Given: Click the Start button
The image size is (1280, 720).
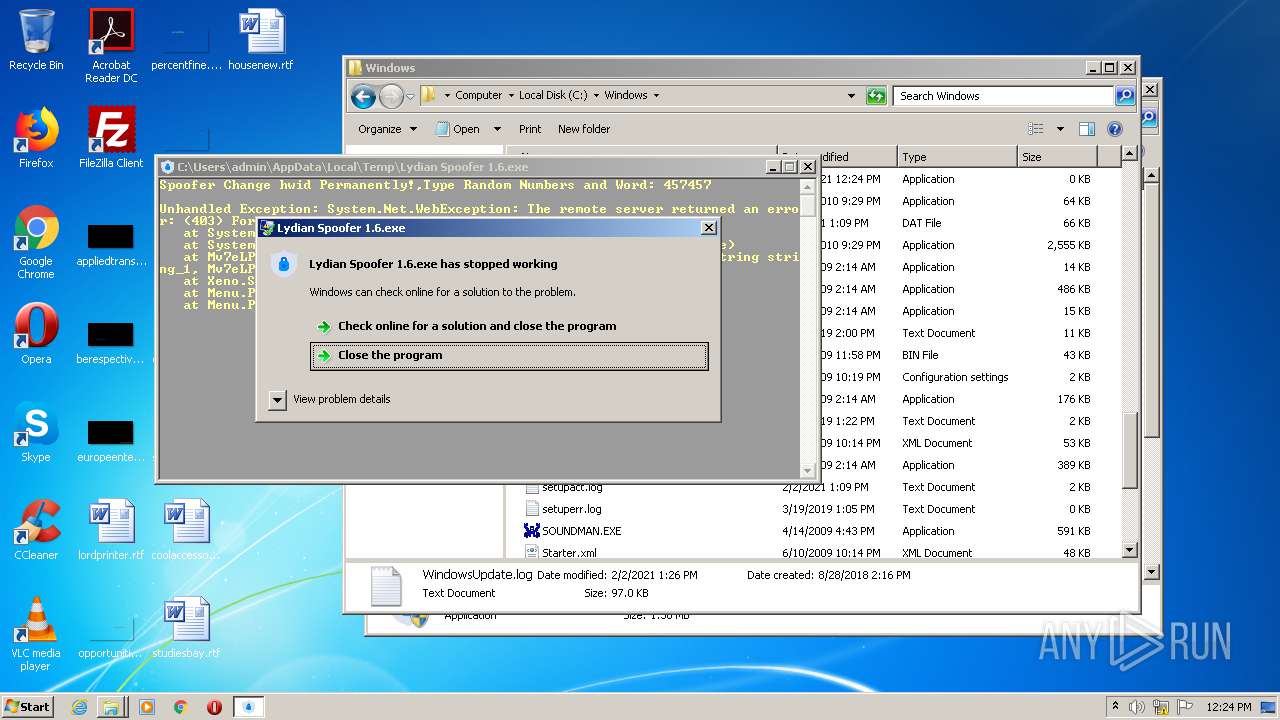Looking at the screenshot, I should pyautogui.click(x=28, y=707).
